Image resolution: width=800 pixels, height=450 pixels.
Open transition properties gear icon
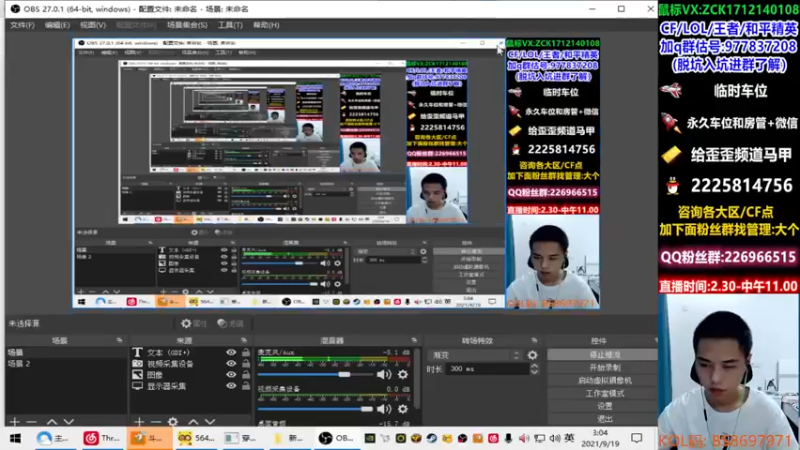(532, 355)
